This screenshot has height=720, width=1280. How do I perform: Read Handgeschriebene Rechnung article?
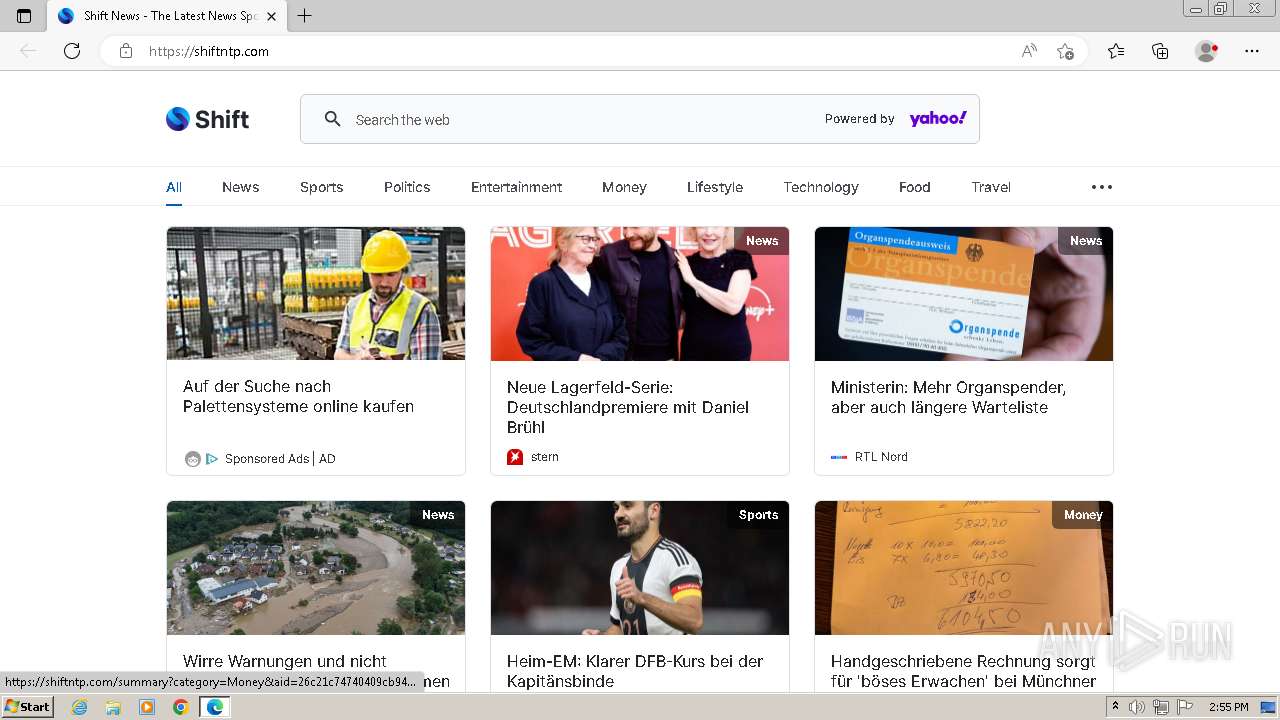(963, 671)
